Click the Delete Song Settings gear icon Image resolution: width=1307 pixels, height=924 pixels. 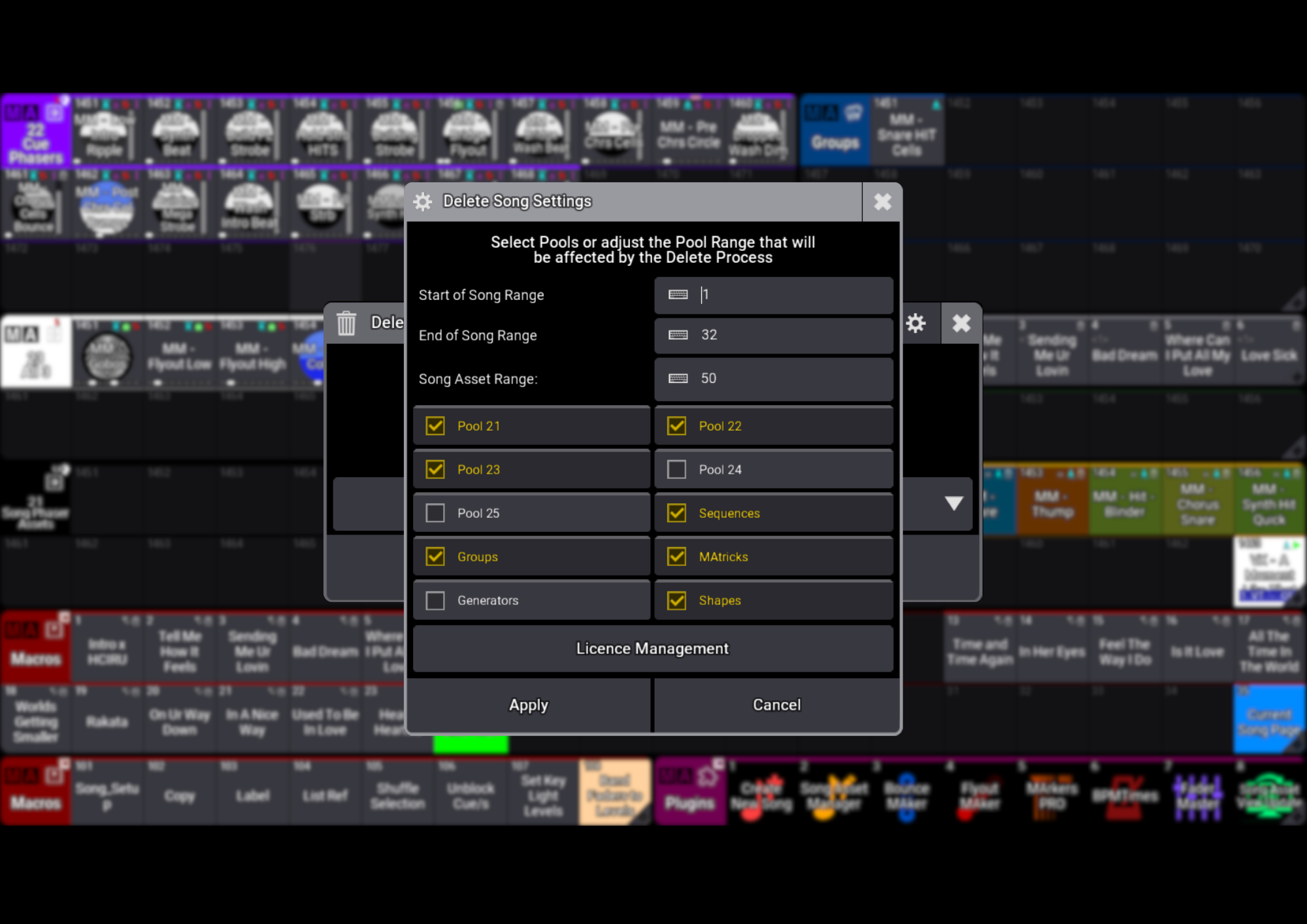(x=423, y=202)
